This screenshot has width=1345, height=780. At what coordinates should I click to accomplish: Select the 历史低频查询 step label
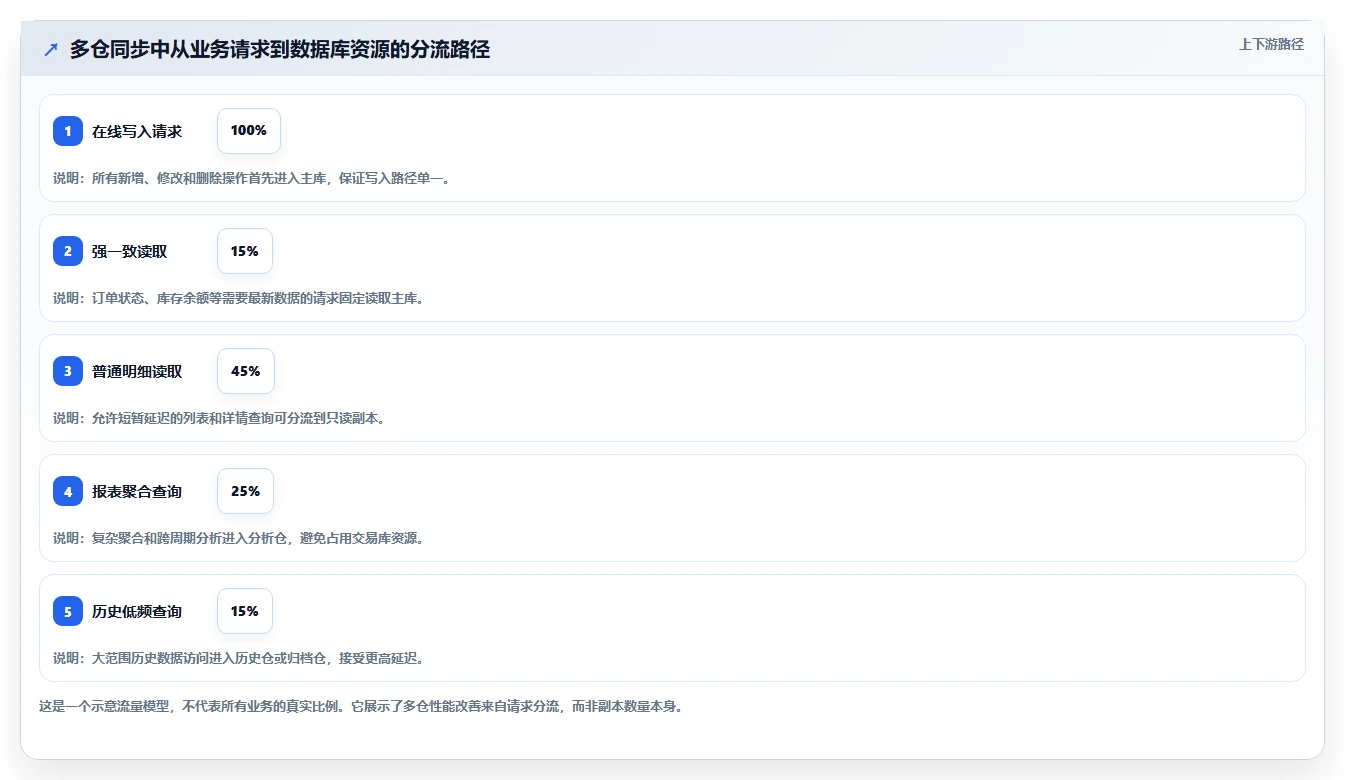pyautogui.click(x=137, y=611)
